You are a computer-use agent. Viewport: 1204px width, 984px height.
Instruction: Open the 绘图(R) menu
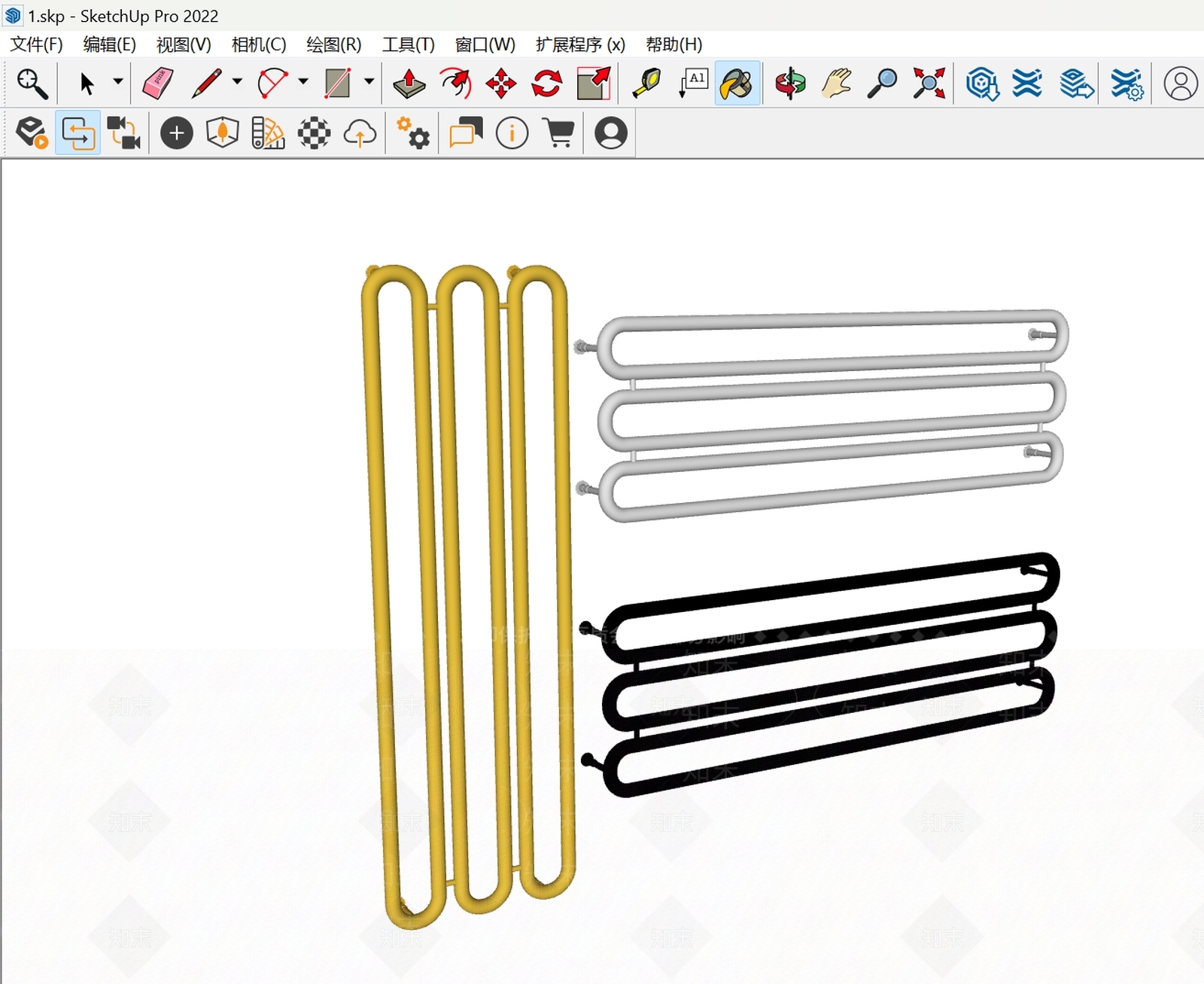[334, 44]
